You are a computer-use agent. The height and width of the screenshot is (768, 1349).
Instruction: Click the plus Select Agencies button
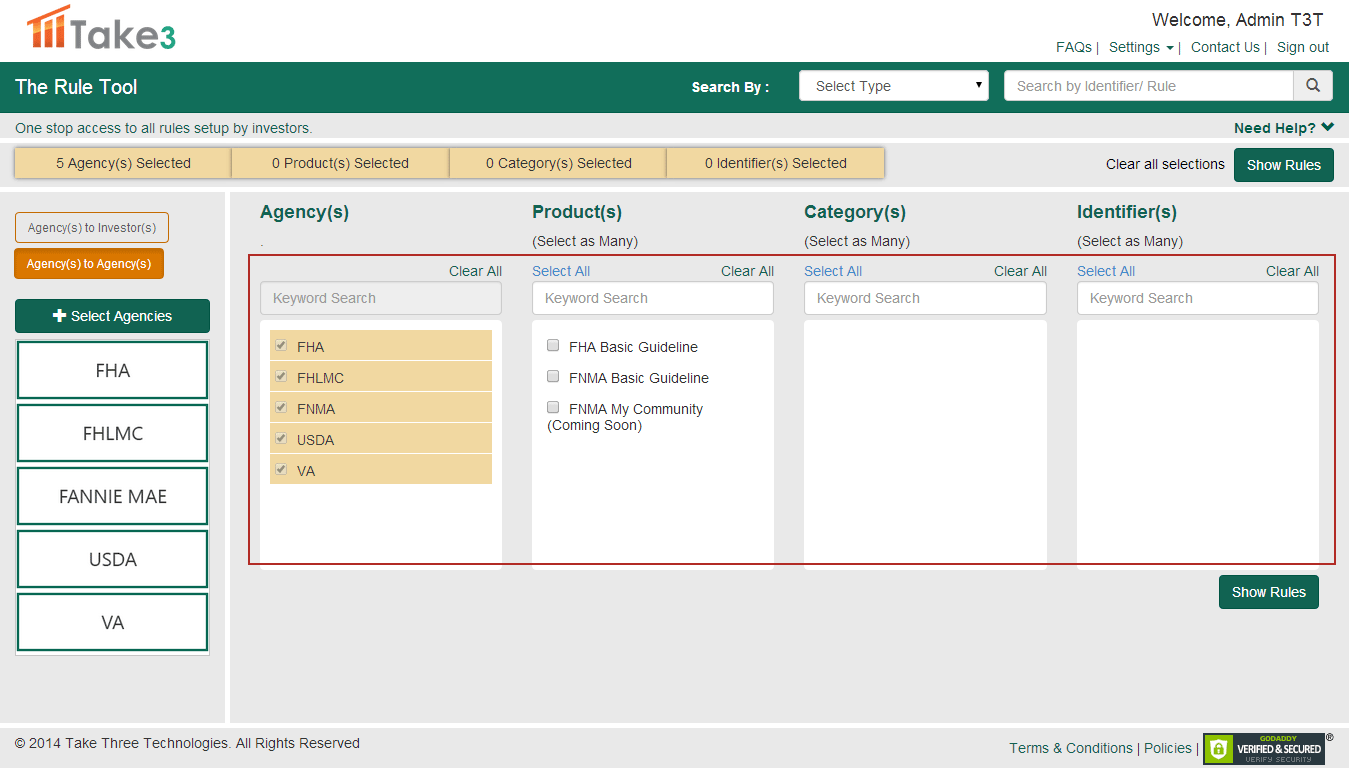point(112,316)
